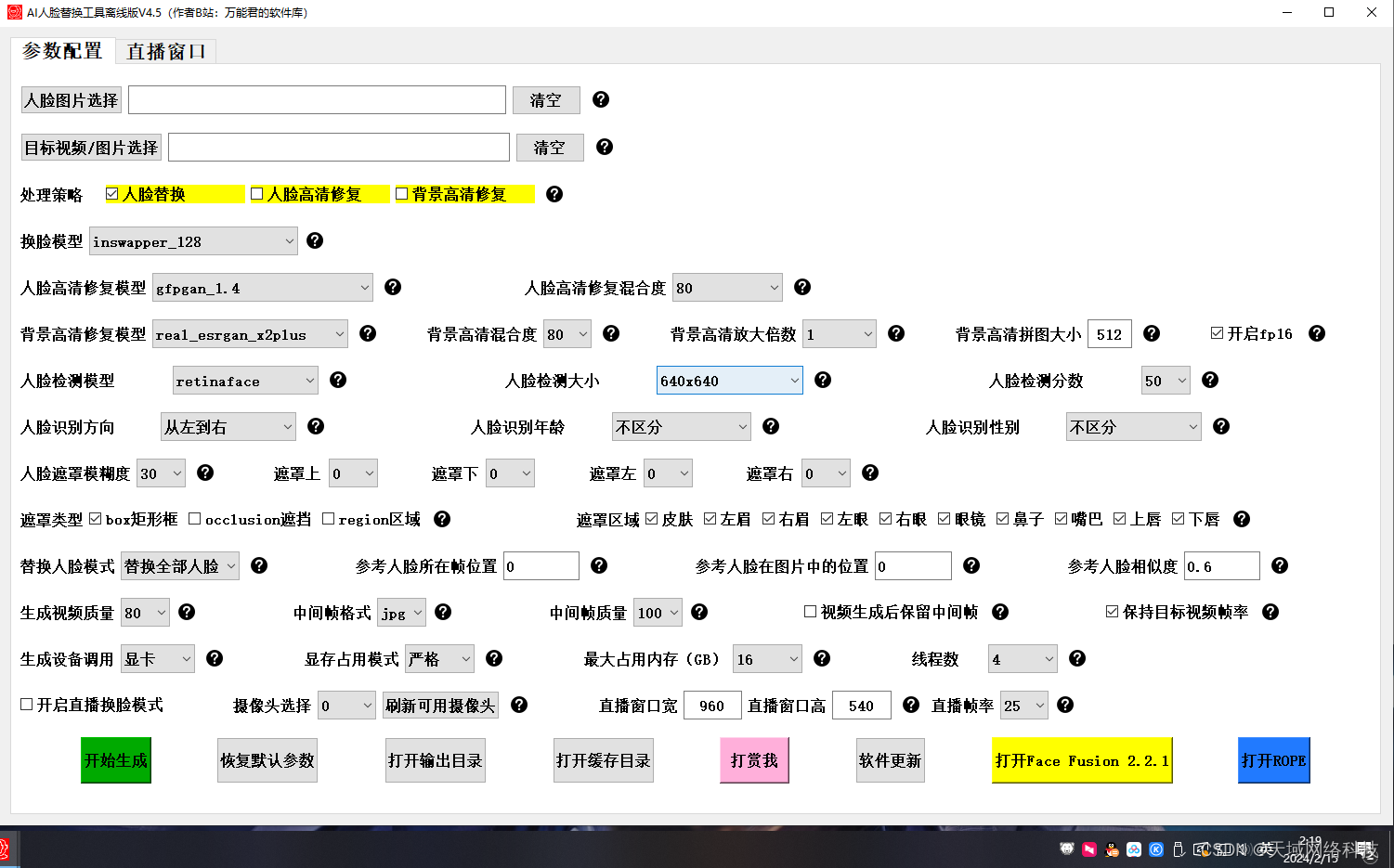Click help icon next to 换脸模型 dropdown
Image resolution: width=1394 pixels, height=868 pixels.
pyautogui.click(x=315, y=240)
